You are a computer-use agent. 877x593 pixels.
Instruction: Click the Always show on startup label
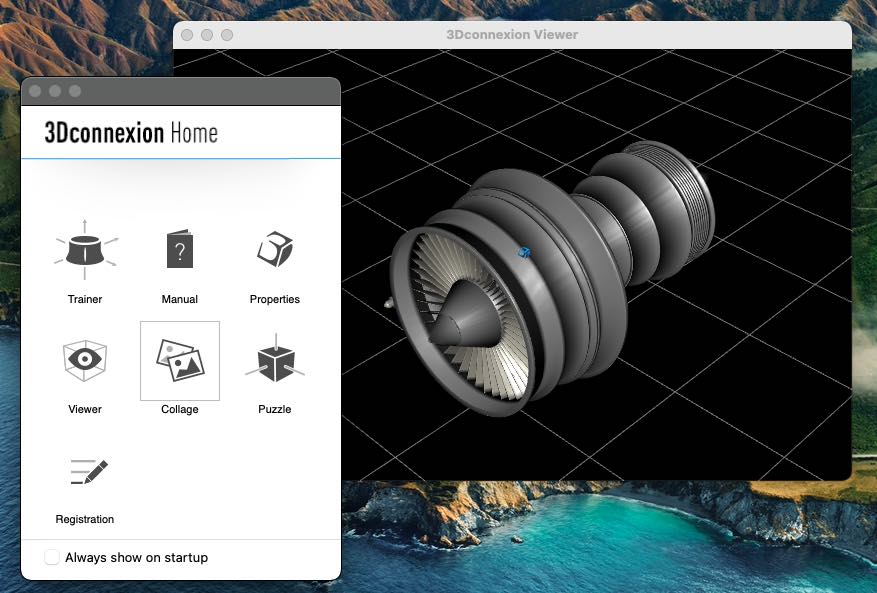[136, 558]
